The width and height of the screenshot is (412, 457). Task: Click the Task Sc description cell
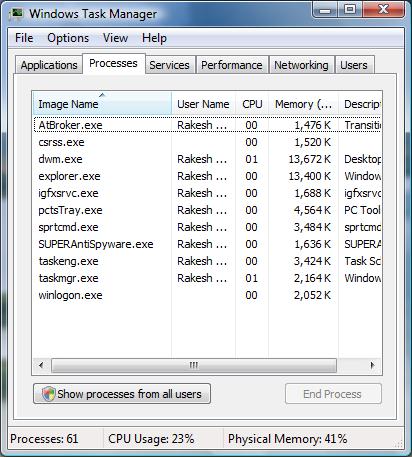coord(362,261)
